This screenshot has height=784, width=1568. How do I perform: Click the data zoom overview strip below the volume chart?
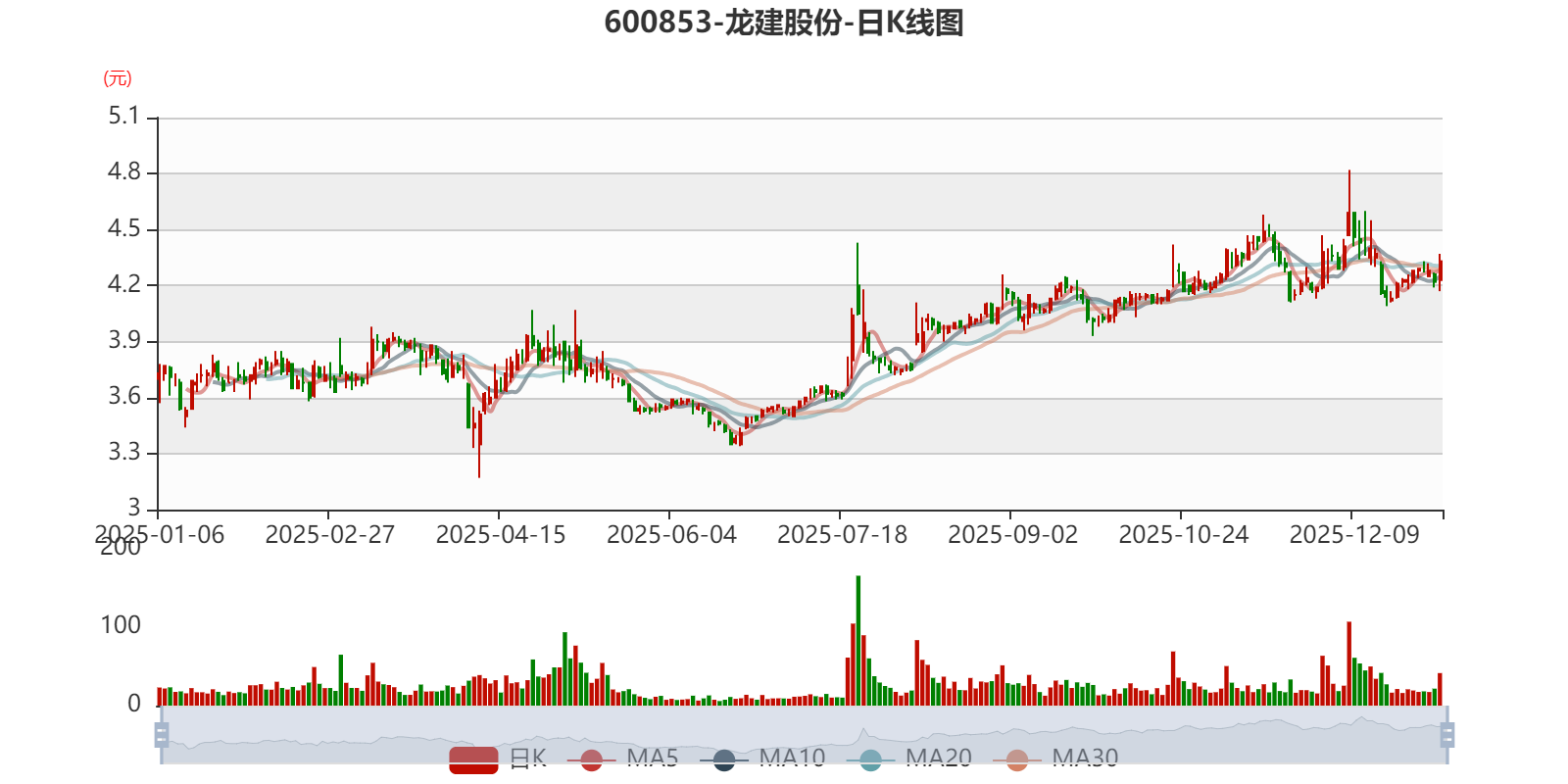tap(804, 734)
